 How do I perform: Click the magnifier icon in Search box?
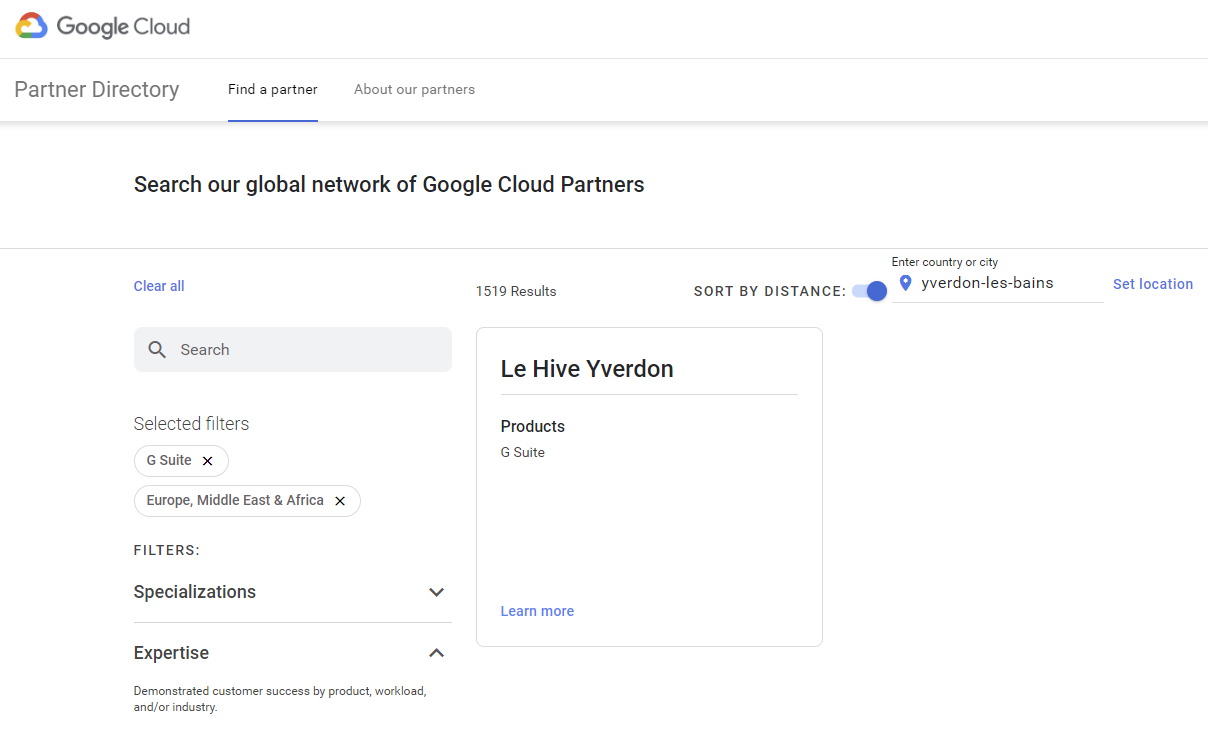pos(157,350)
